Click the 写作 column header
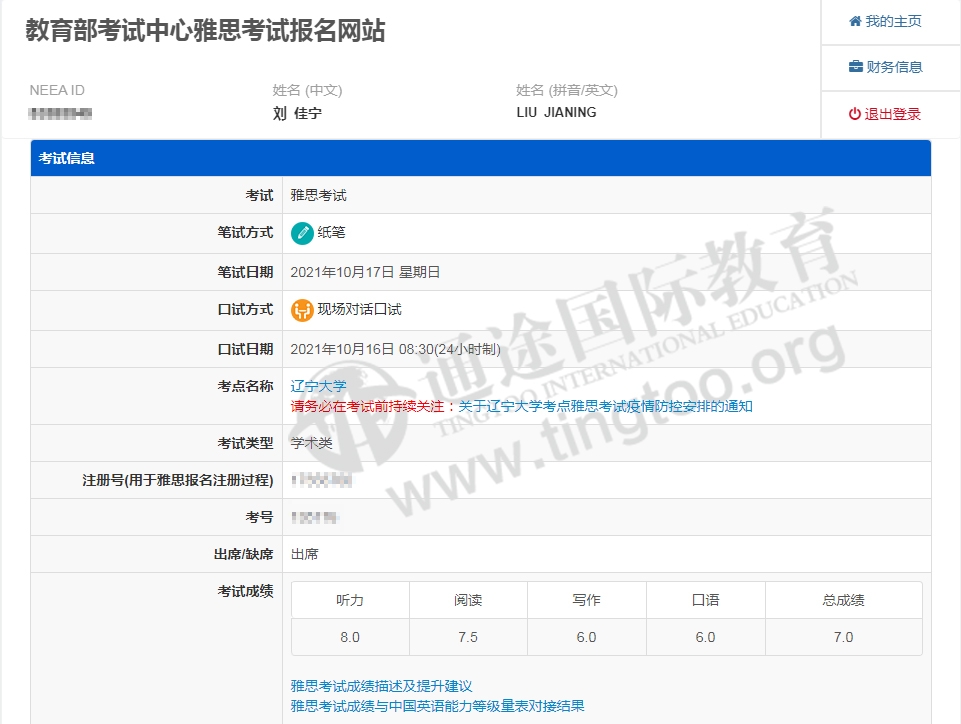The image size is (961, 724). tap(587, 600)
